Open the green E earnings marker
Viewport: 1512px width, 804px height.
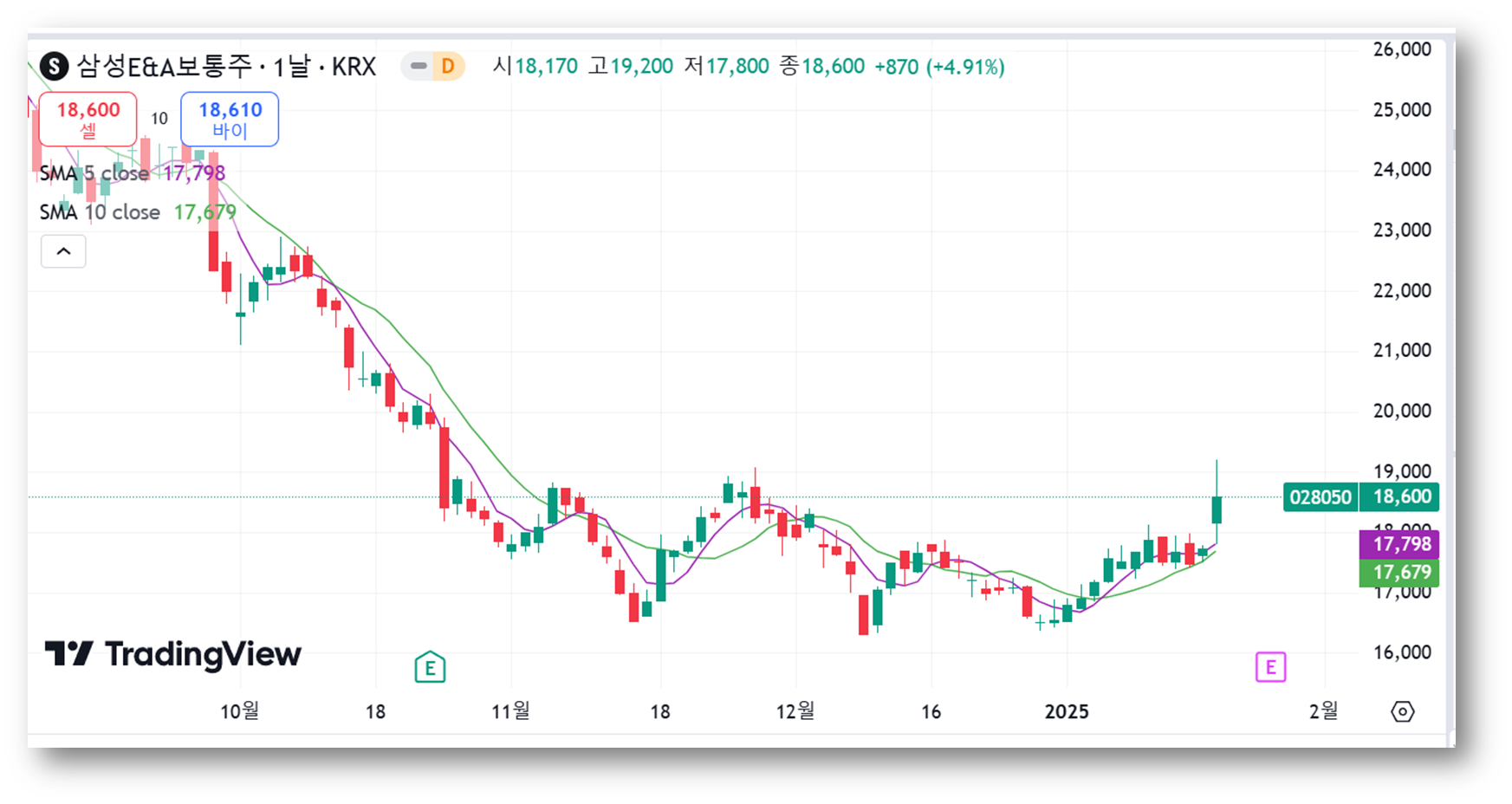(x=430, y=667)
